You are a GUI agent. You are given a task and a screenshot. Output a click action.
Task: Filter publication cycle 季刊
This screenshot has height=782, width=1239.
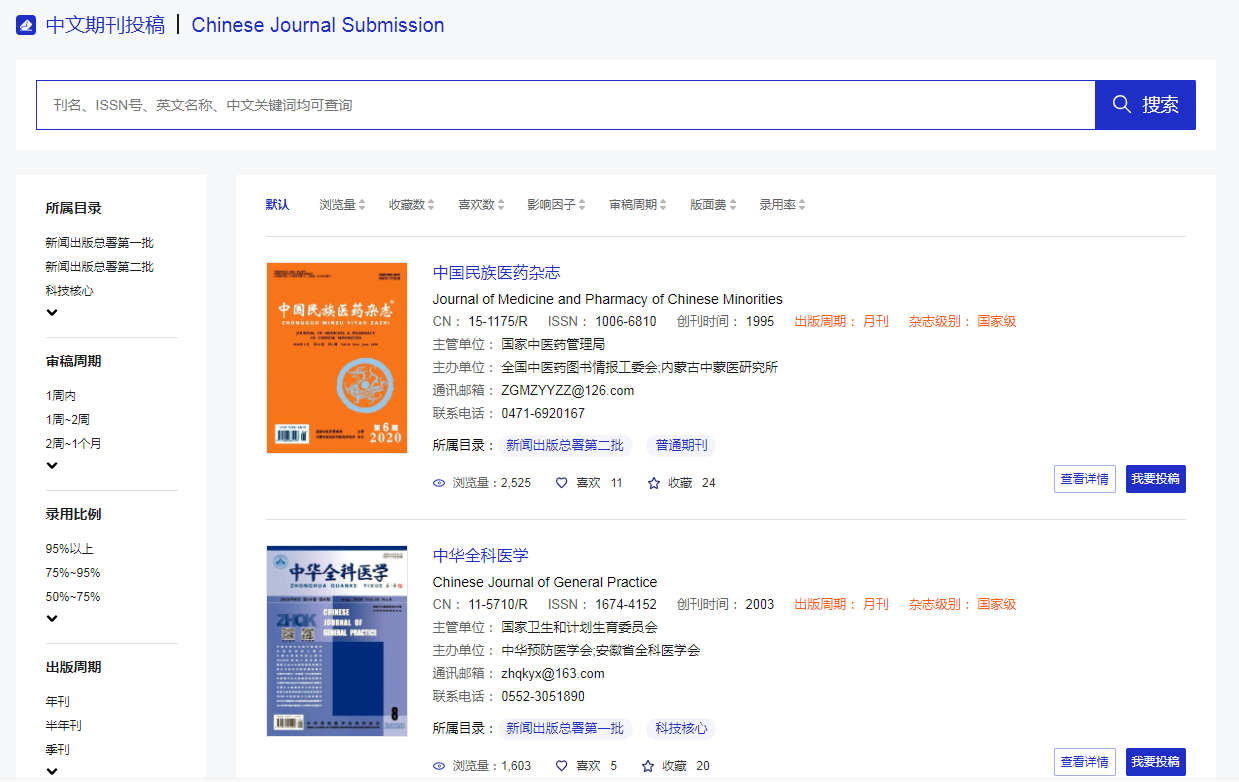click(57, 750)
